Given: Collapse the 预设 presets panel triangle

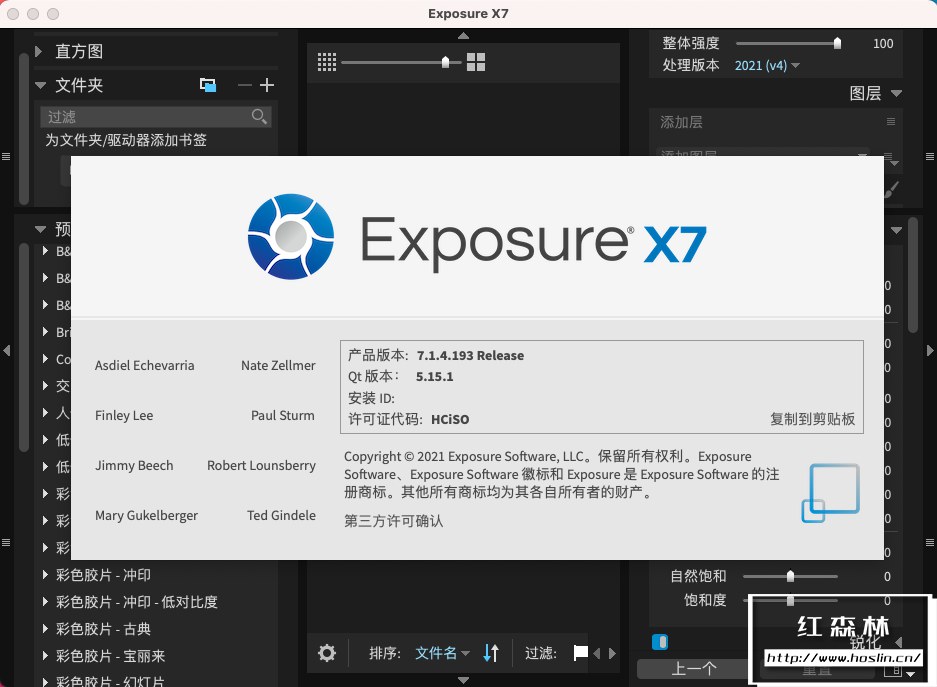Looking at the screenshot, I should tap(41, 229).
